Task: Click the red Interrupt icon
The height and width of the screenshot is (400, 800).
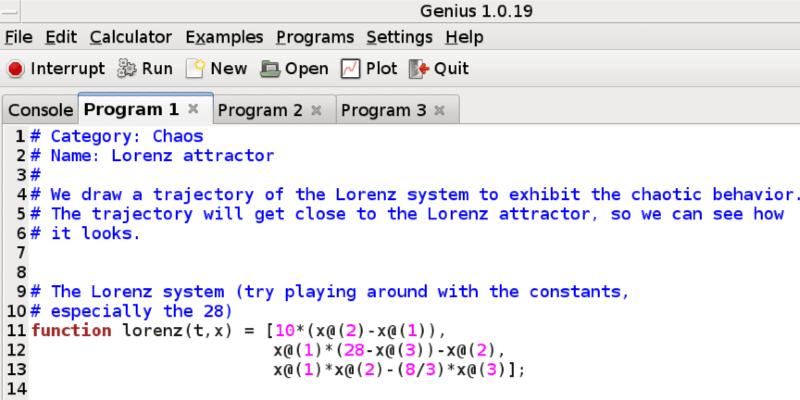Action: point(17,69)
